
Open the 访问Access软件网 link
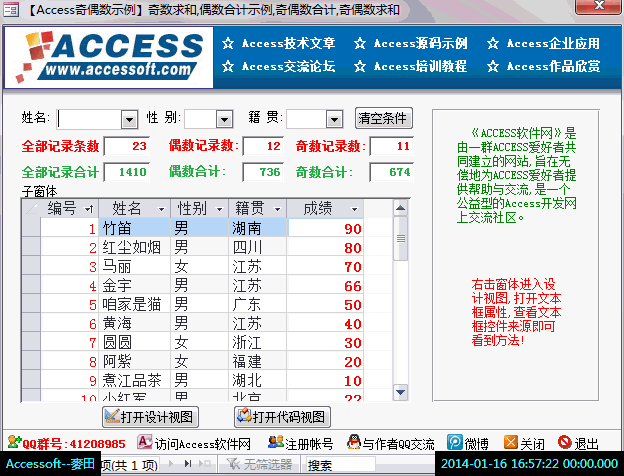pos(203,443)
